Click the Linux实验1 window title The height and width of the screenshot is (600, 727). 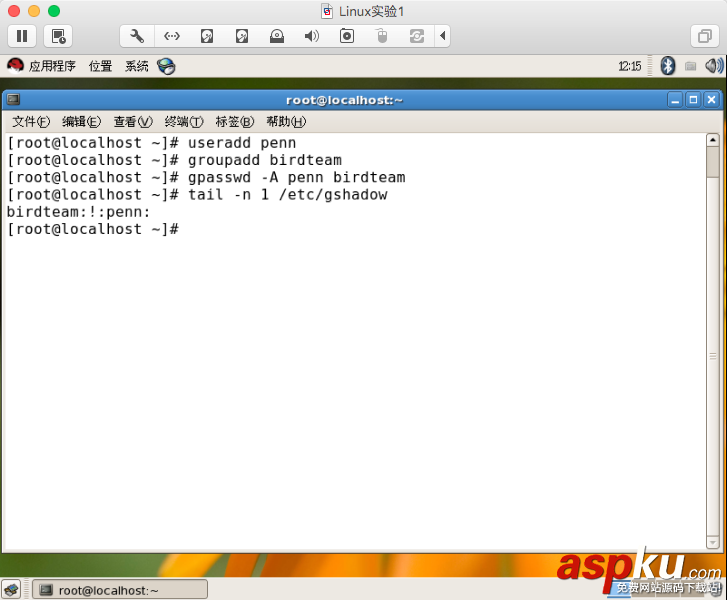click(x=371, y=11)
